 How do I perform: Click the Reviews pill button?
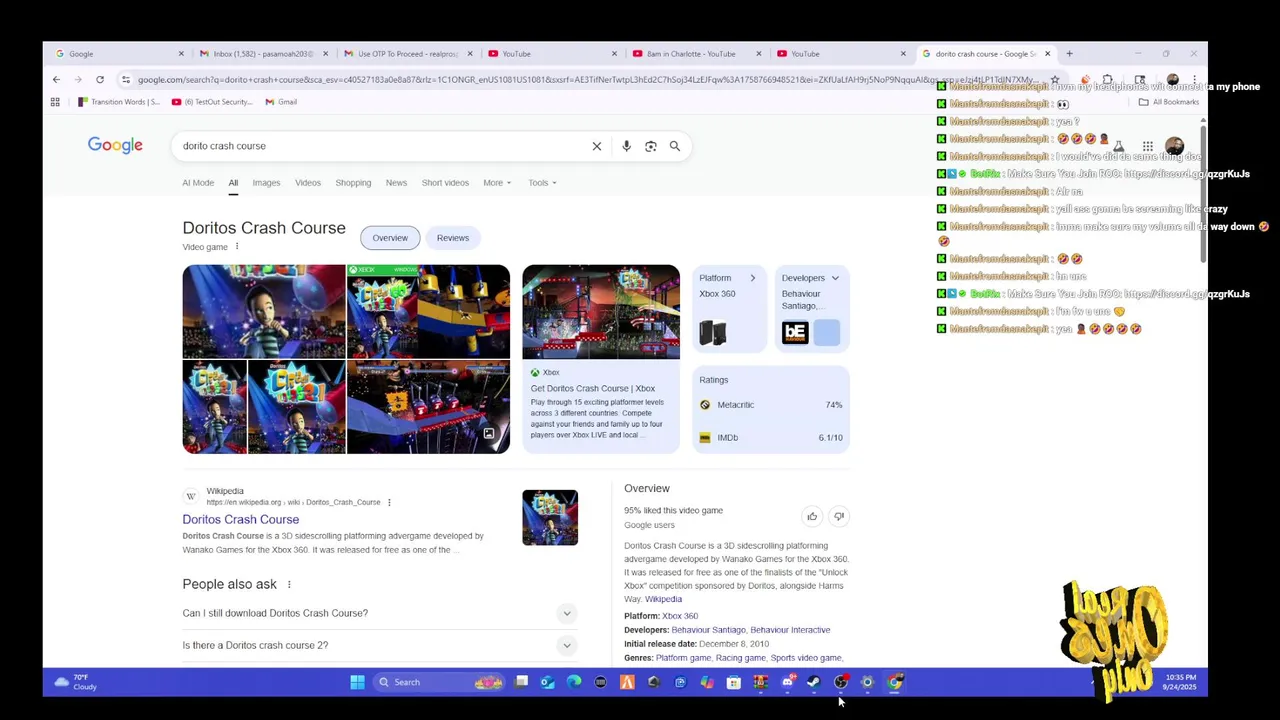point(453,238)
